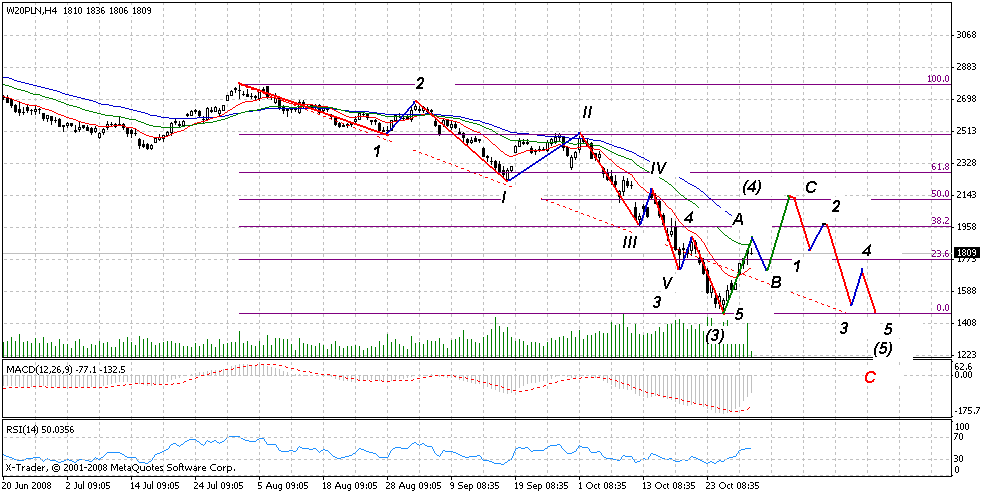The width and height of the screenshot is (989, 493).
Task: Select the 0.0 Fibonacci level label
Action: tap(943, 308)
